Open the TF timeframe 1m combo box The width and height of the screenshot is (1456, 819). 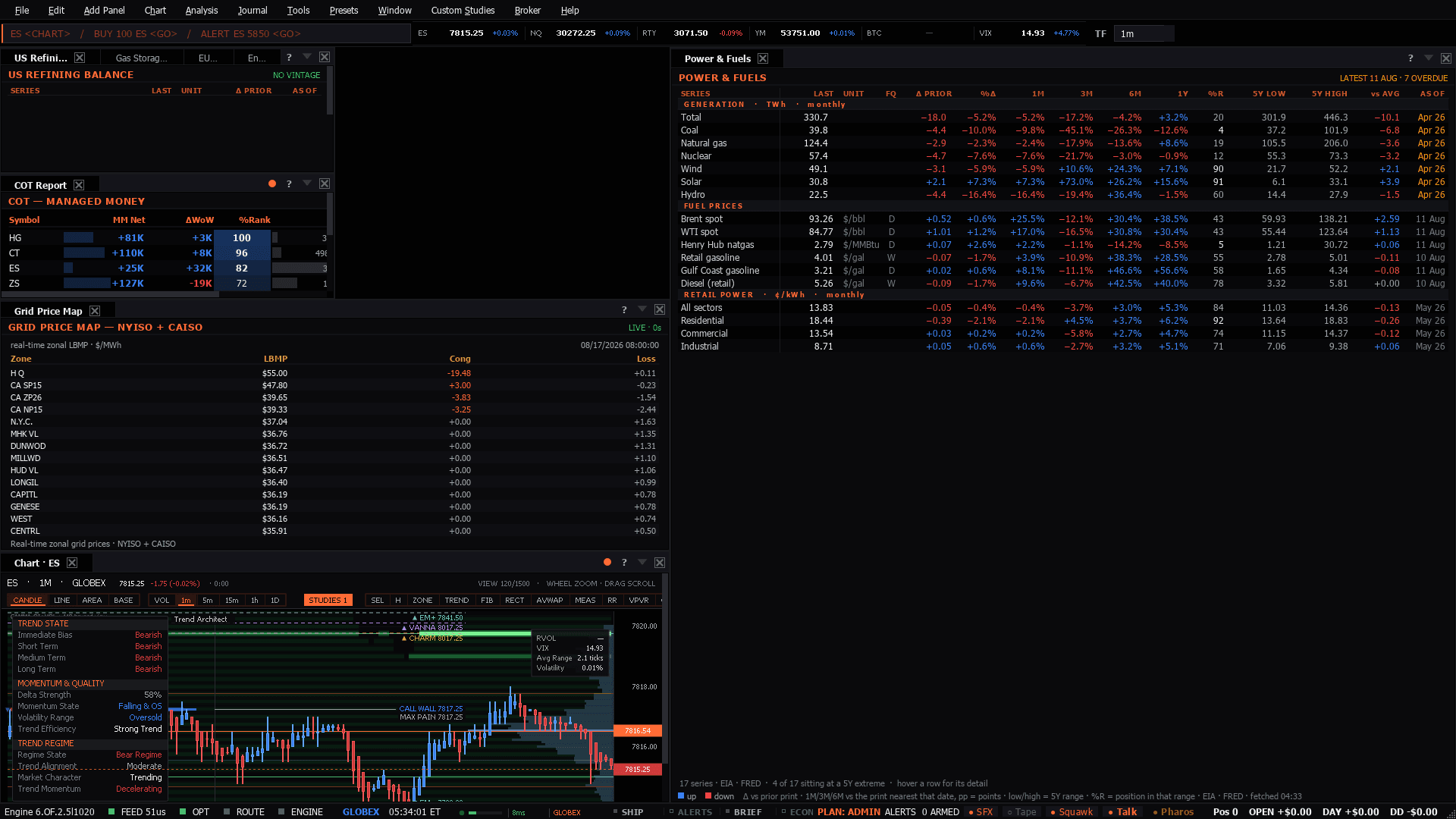tap(1144, 33)
